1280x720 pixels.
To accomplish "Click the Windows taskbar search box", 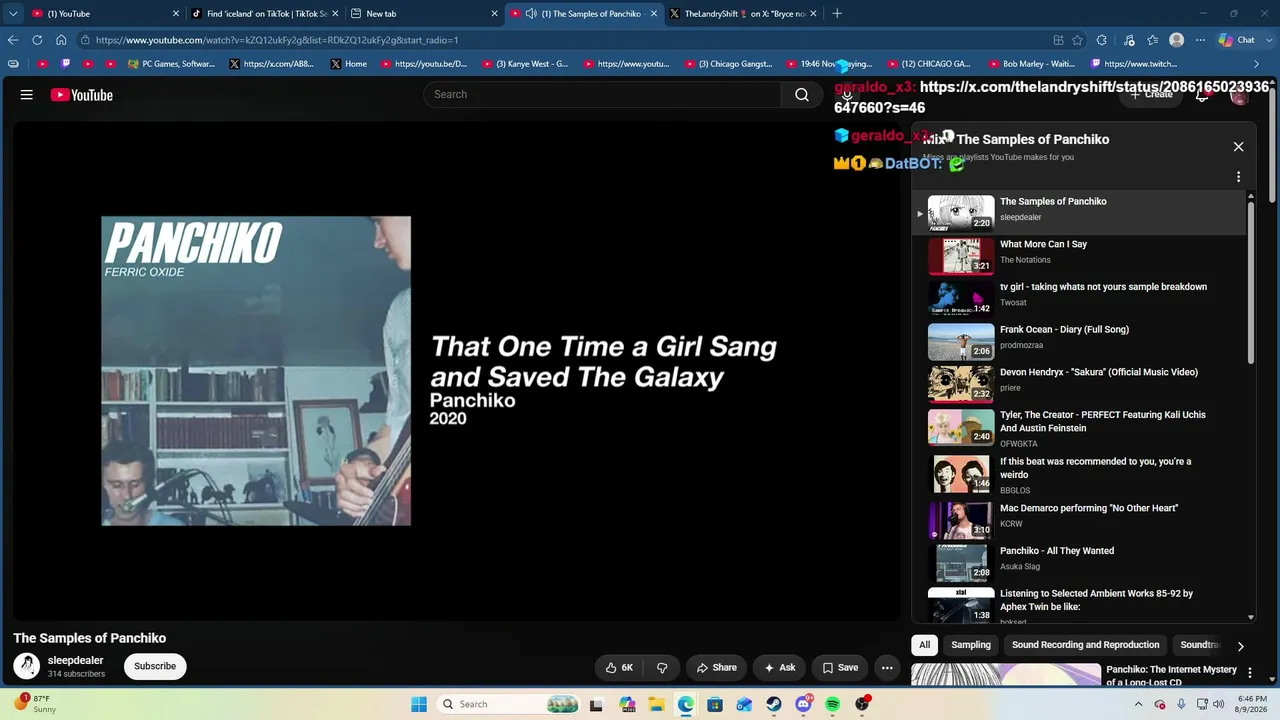I will tap(510, 704).
